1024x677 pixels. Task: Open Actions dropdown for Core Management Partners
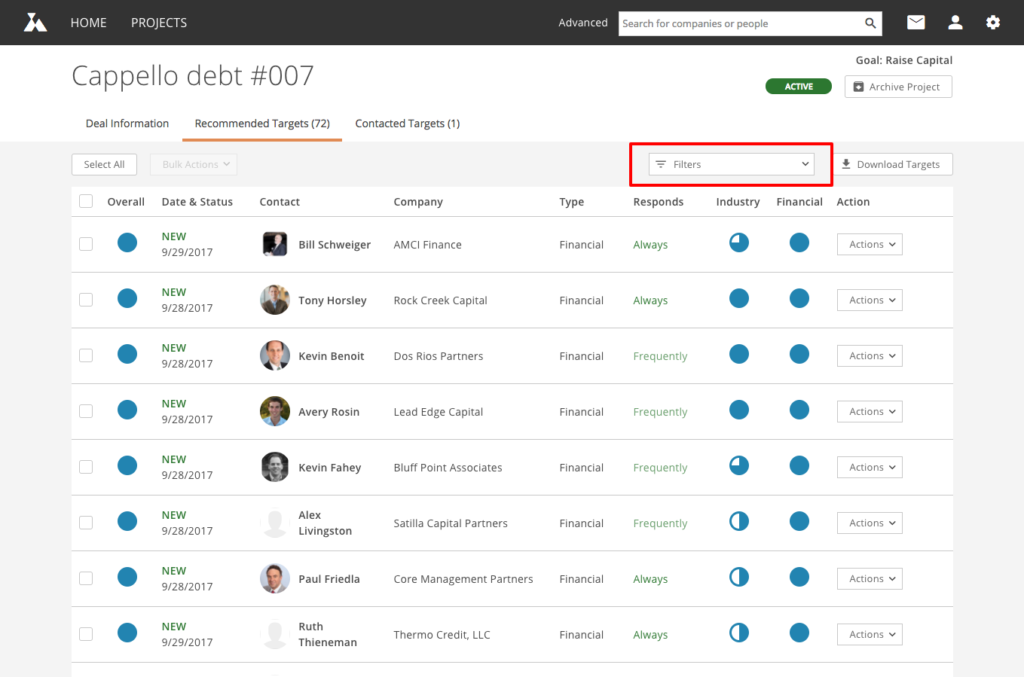[x=870, y=578]
